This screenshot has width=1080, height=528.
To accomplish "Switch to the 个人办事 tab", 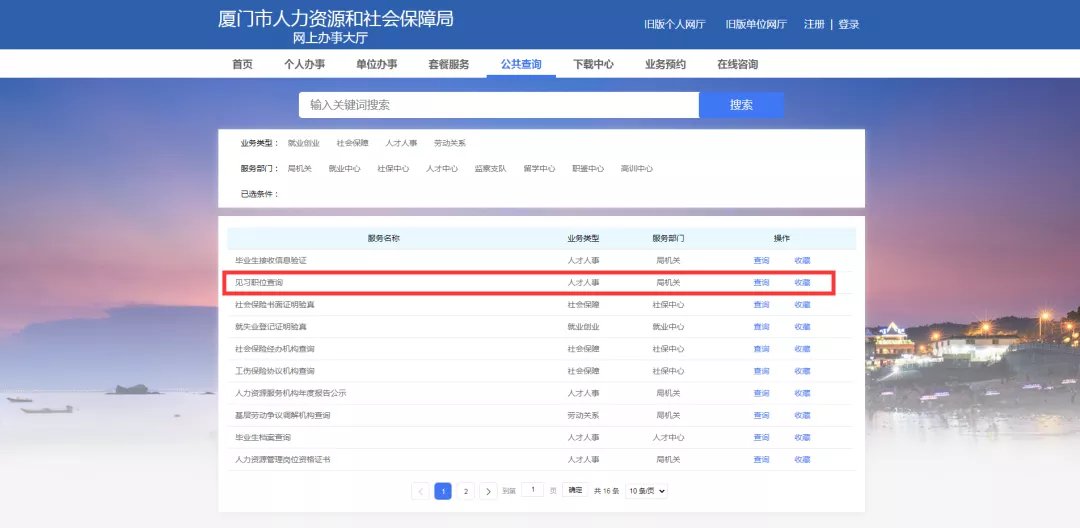I will (304, 64).
